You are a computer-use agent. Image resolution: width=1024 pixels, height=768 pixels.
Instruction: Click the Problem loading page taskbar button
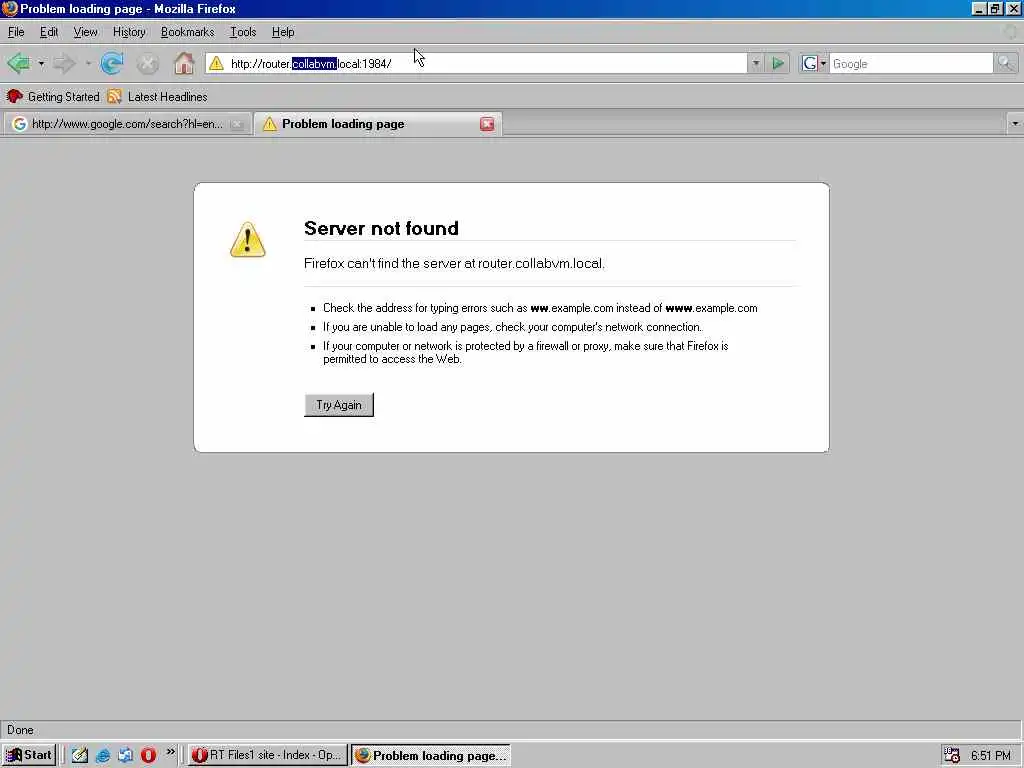[x=431, y=756]
